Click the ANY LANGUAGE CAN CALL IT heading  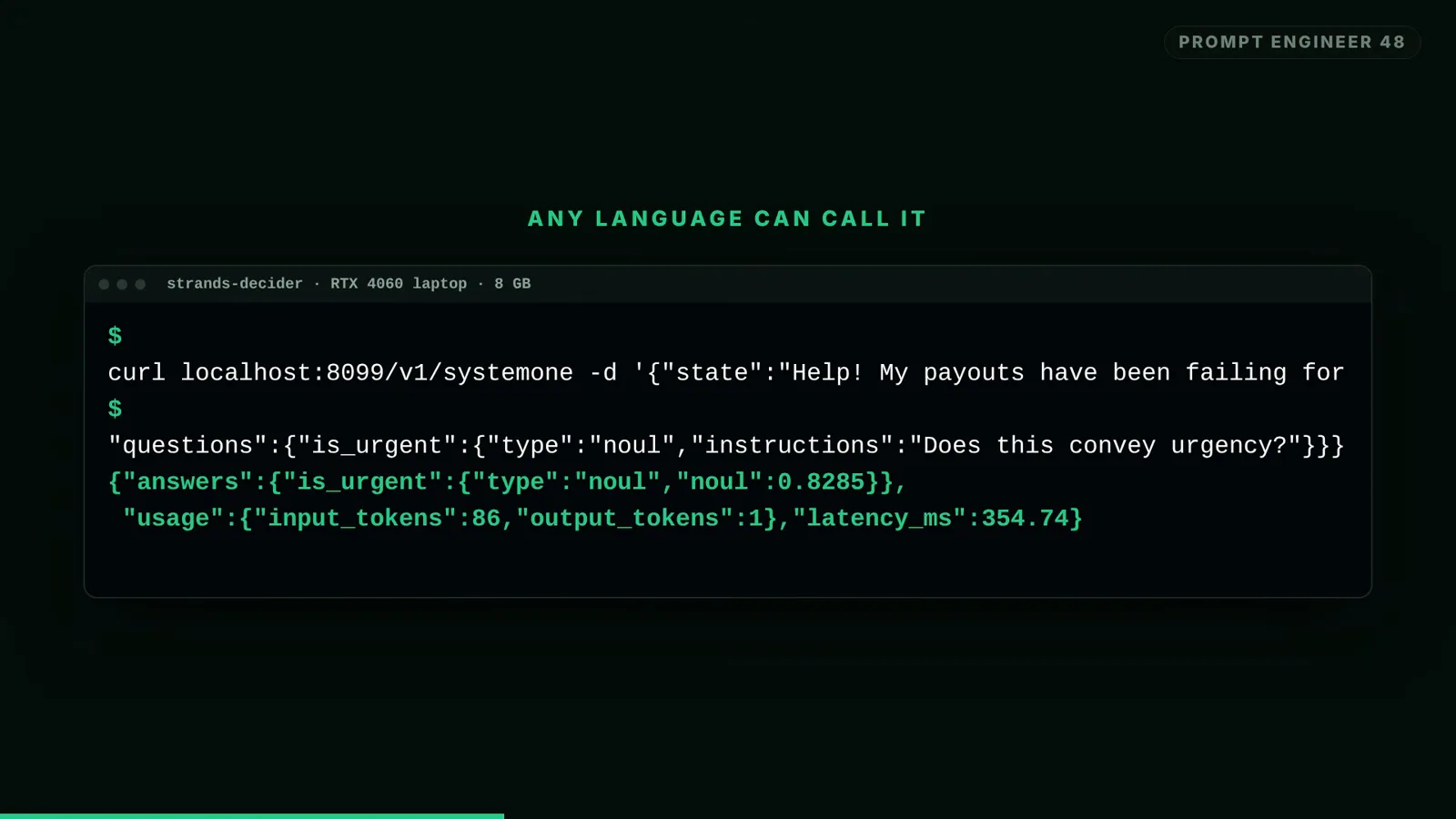[x=727, y=218]
